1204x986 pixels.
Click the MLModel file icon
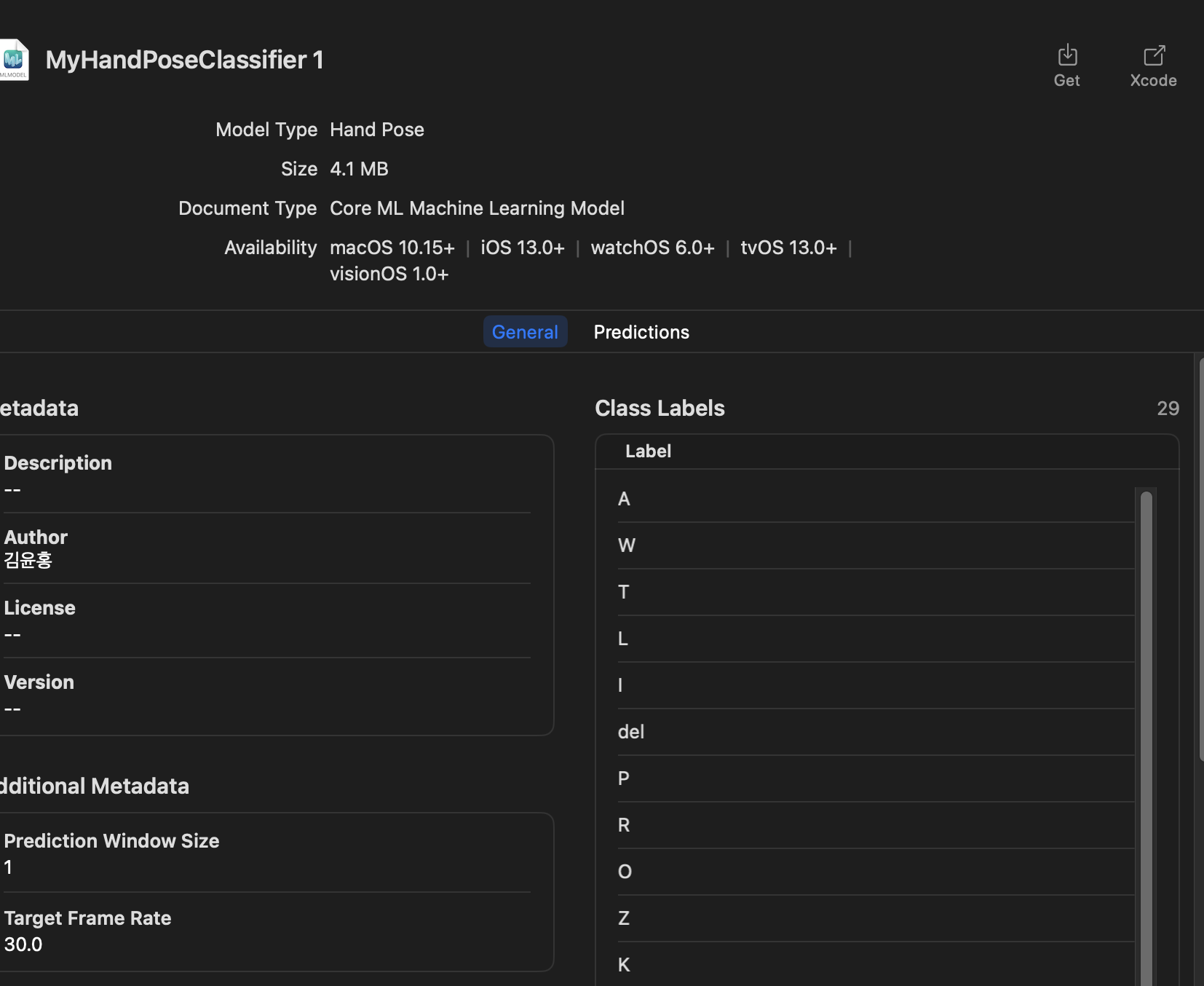tap(14, 60)
